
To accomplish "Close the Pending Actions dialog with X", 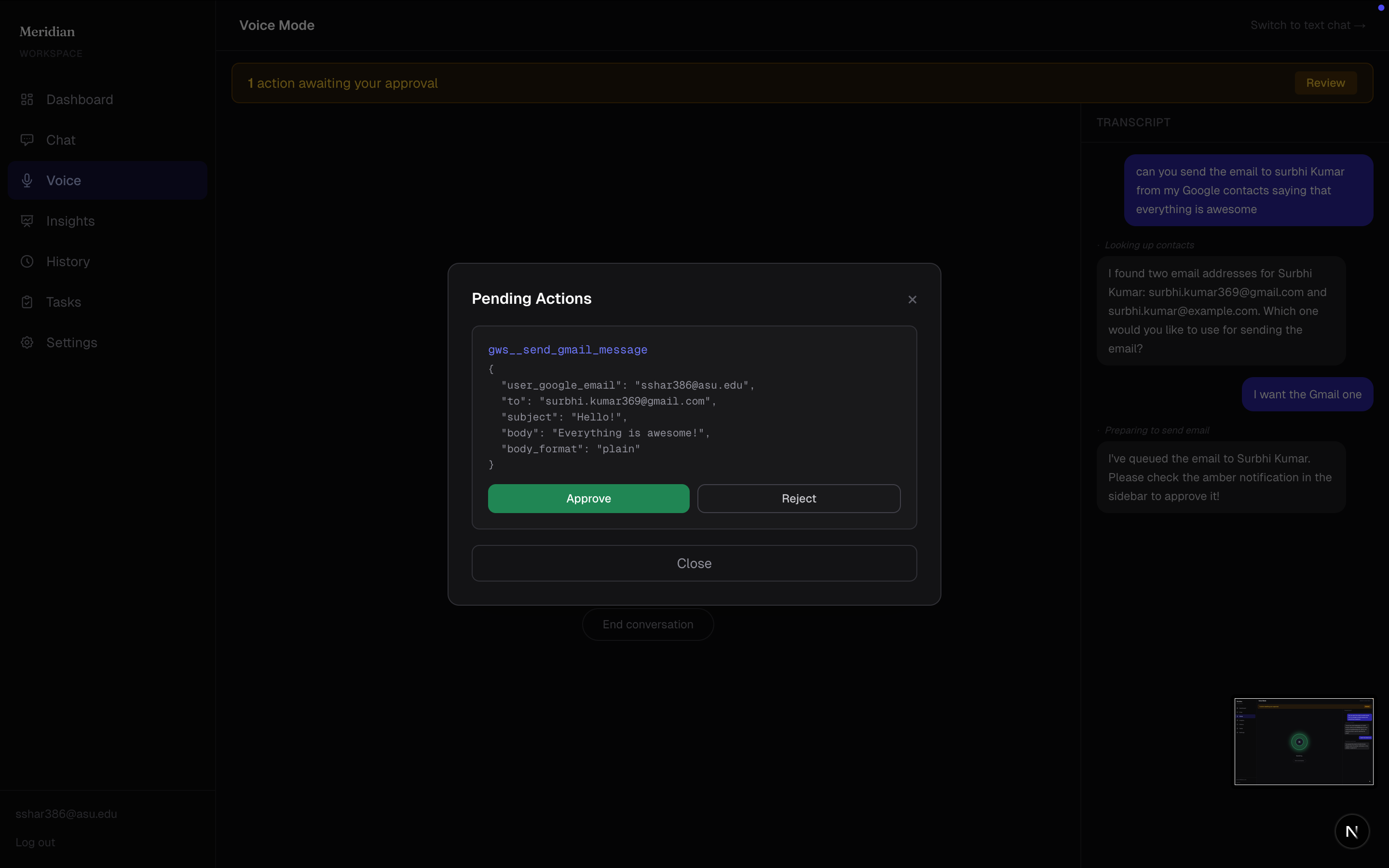I will click(912, 299).
